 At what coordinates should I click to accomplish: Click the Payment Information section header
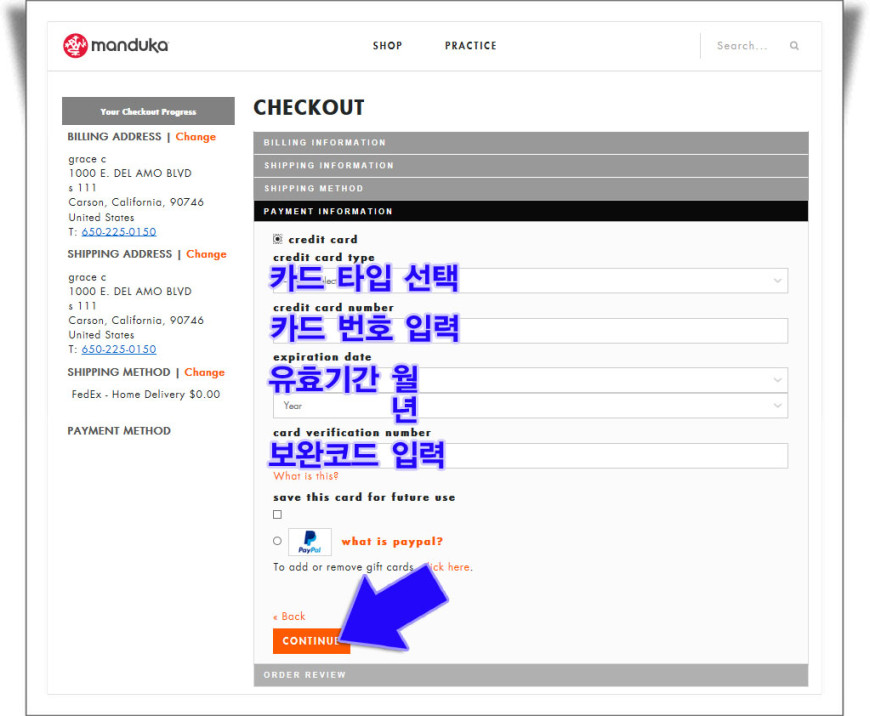[530, 211]
